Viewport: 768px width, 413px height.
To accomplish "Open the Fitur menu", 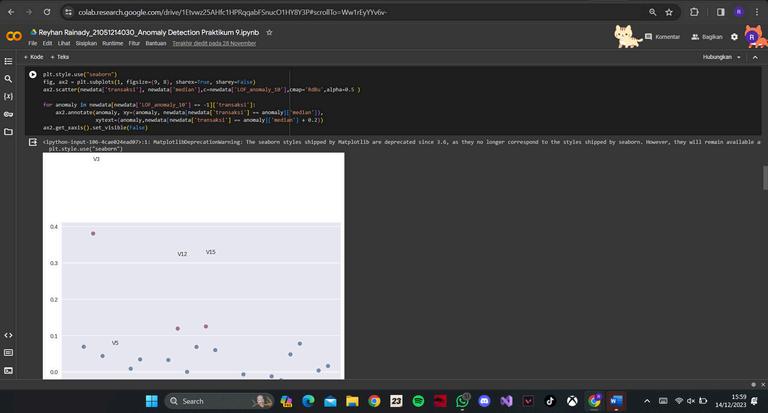I will pos(134,44).
